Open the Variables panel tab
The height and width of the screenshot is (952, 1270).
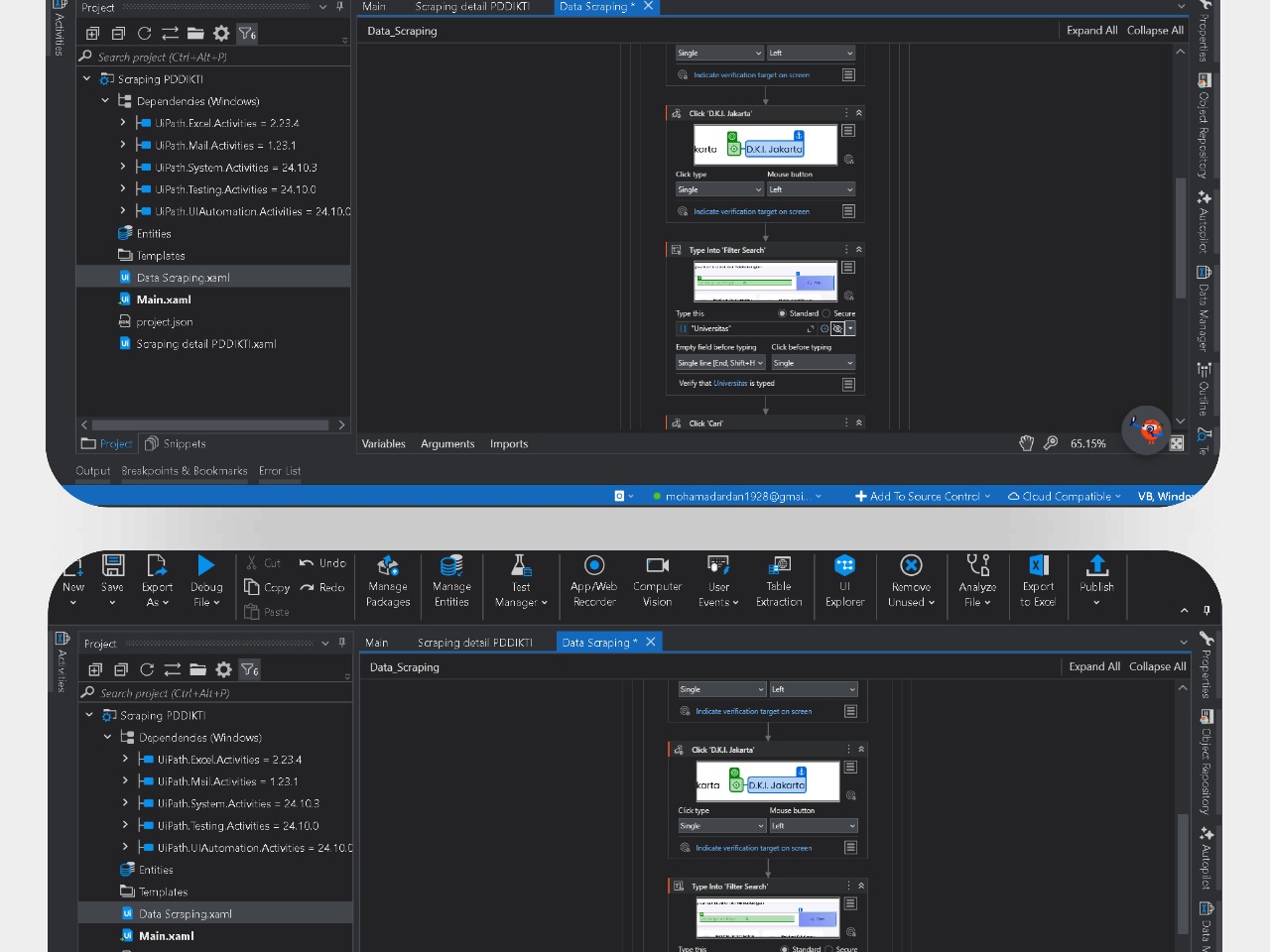coord(383,443)
